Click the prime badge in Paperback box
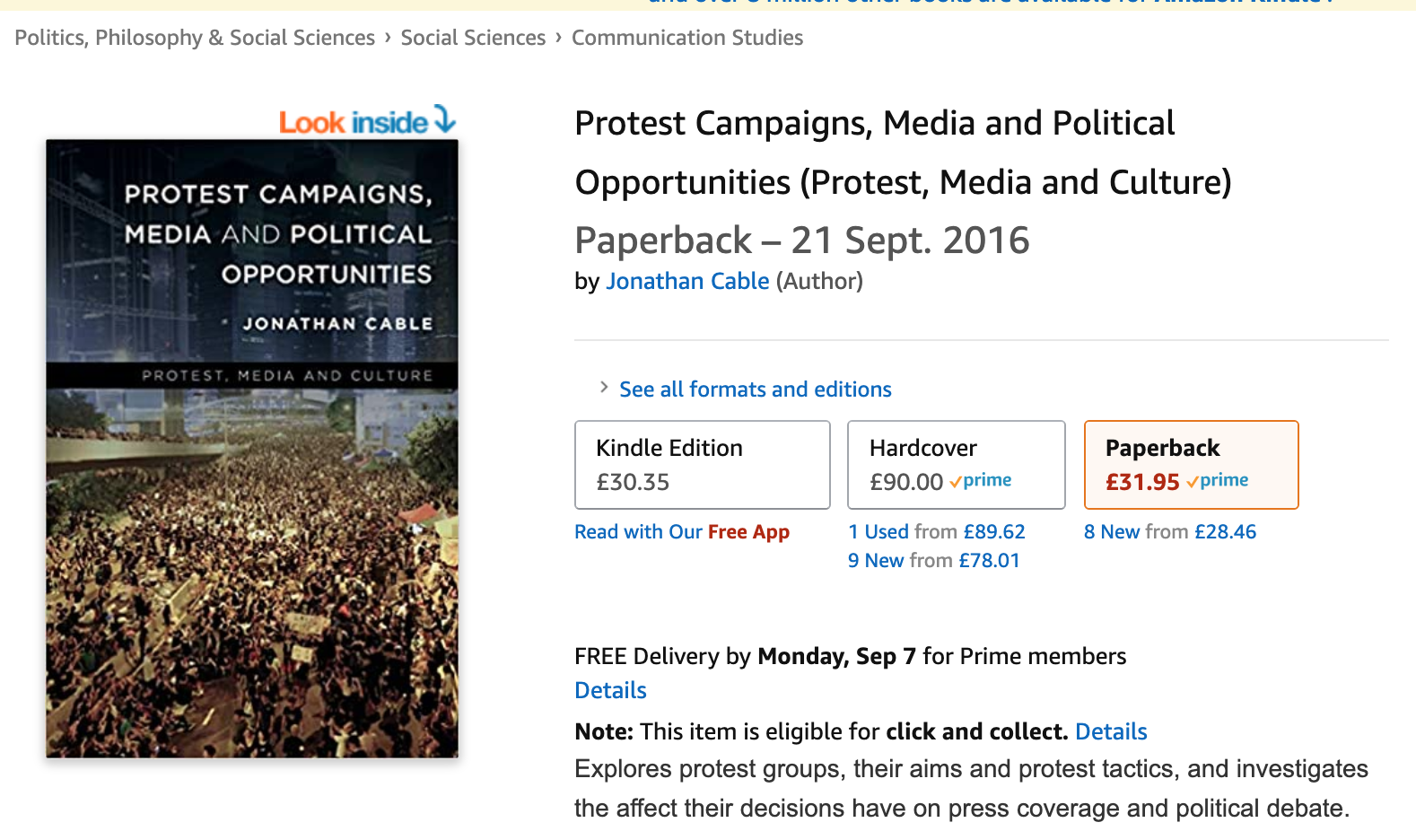Viewport: 1416px width, 840px height. (1218, 481)
